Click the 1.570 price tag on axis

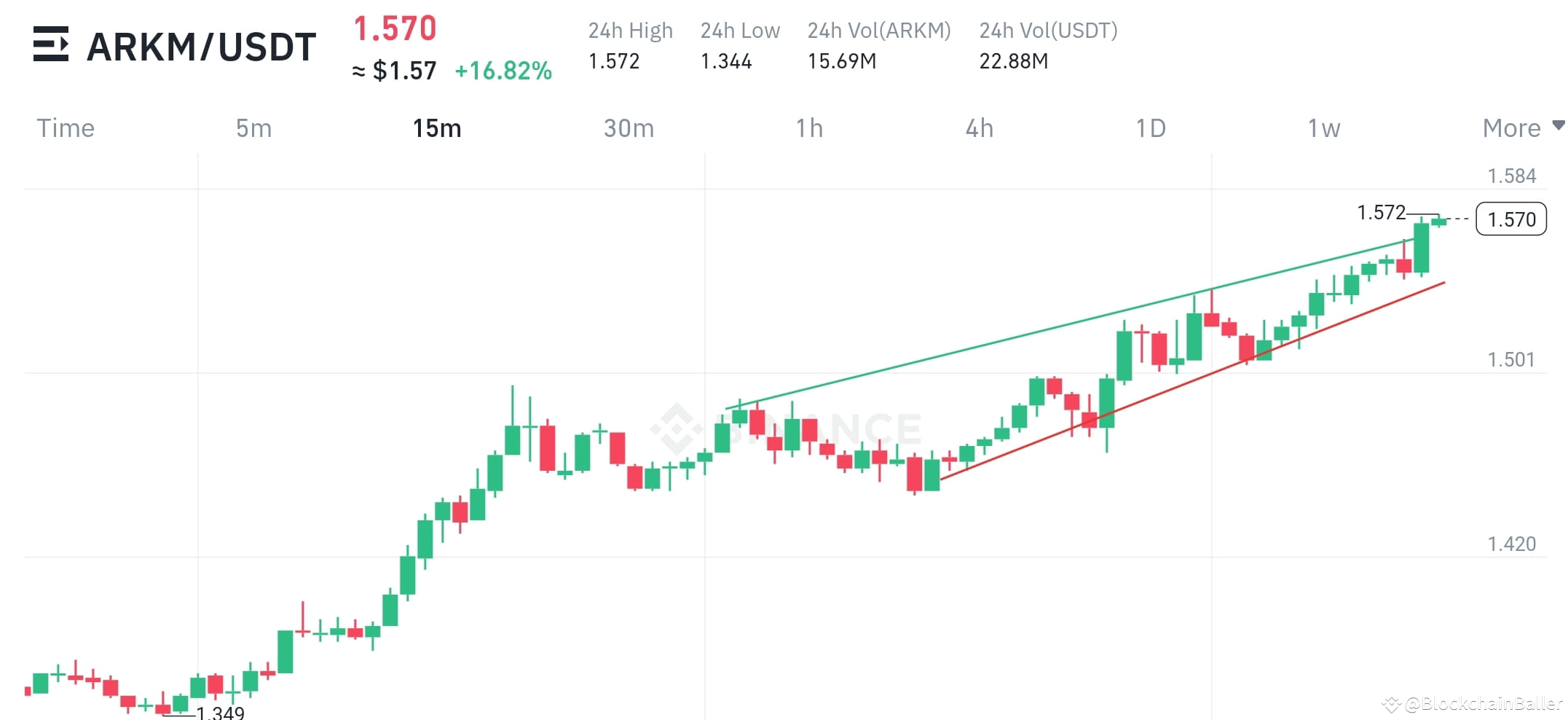[x=1511, y=219]
